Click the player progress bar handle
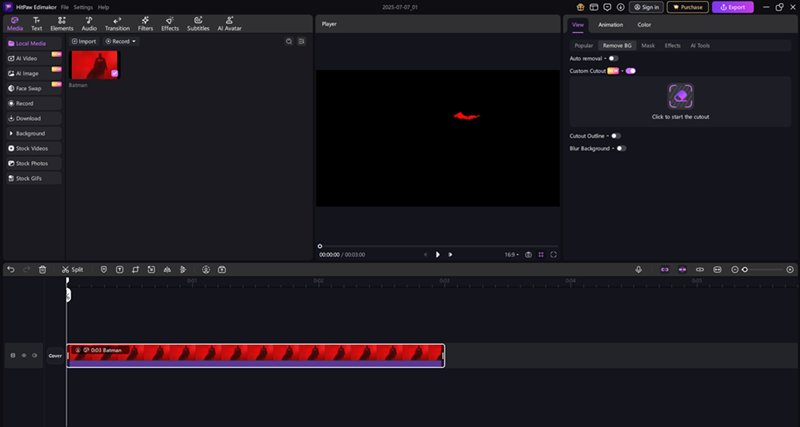The image size is (800, 427). [x=320, y=246]
